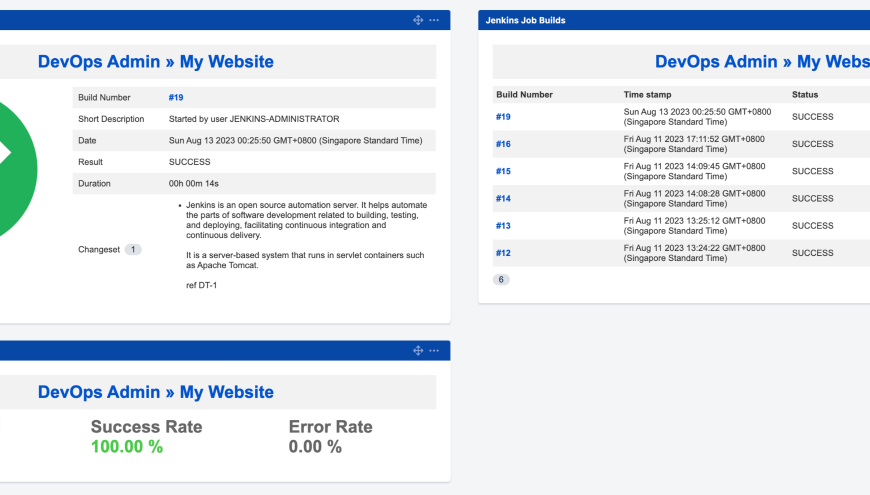Open build #19 link in the details panel
This screenshot has height=495, width=870.
(x=176, y=97)
